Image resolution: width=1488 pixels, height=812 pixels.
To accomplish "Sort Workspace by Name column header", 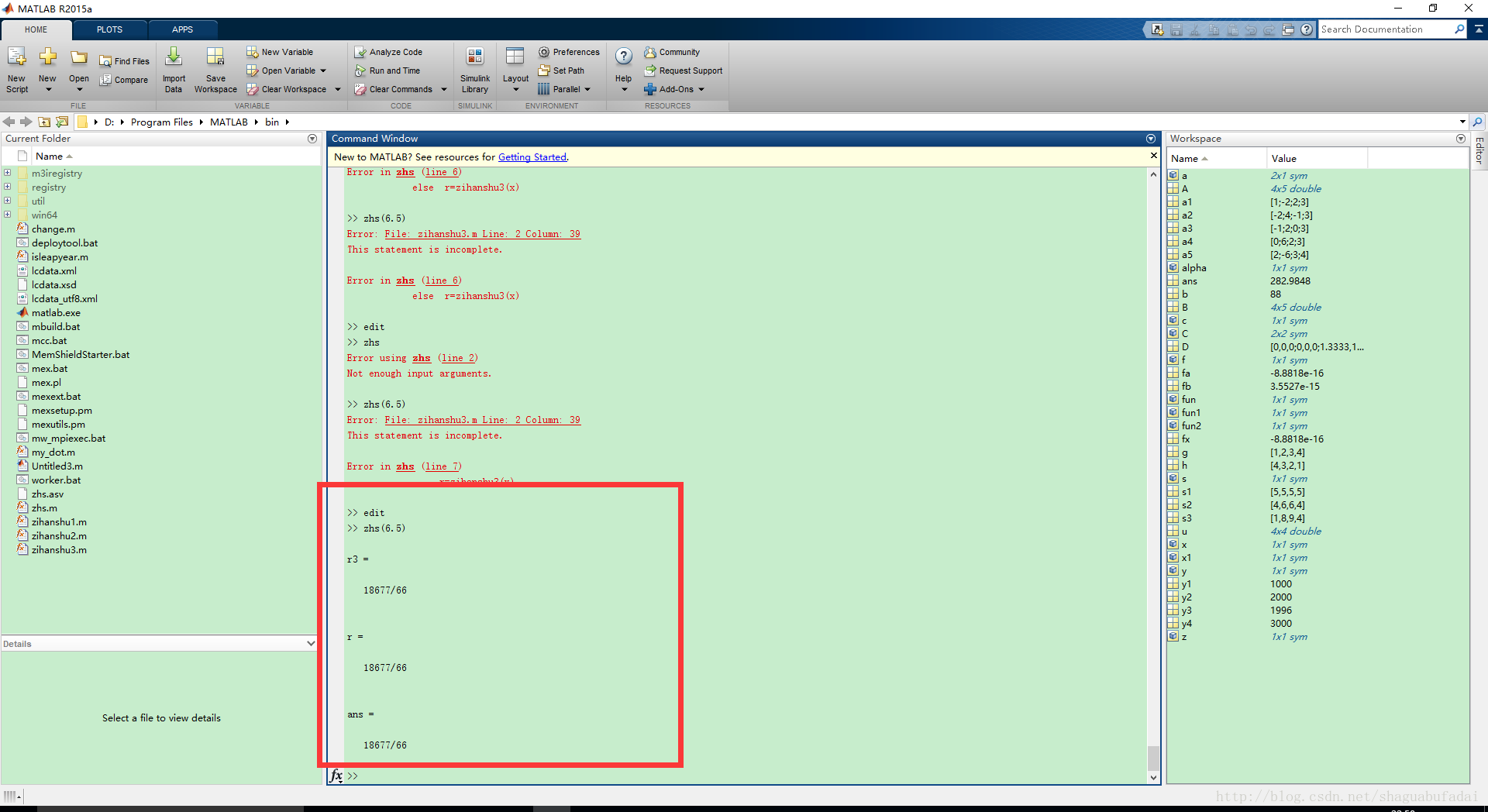I will pos(1216,158).
